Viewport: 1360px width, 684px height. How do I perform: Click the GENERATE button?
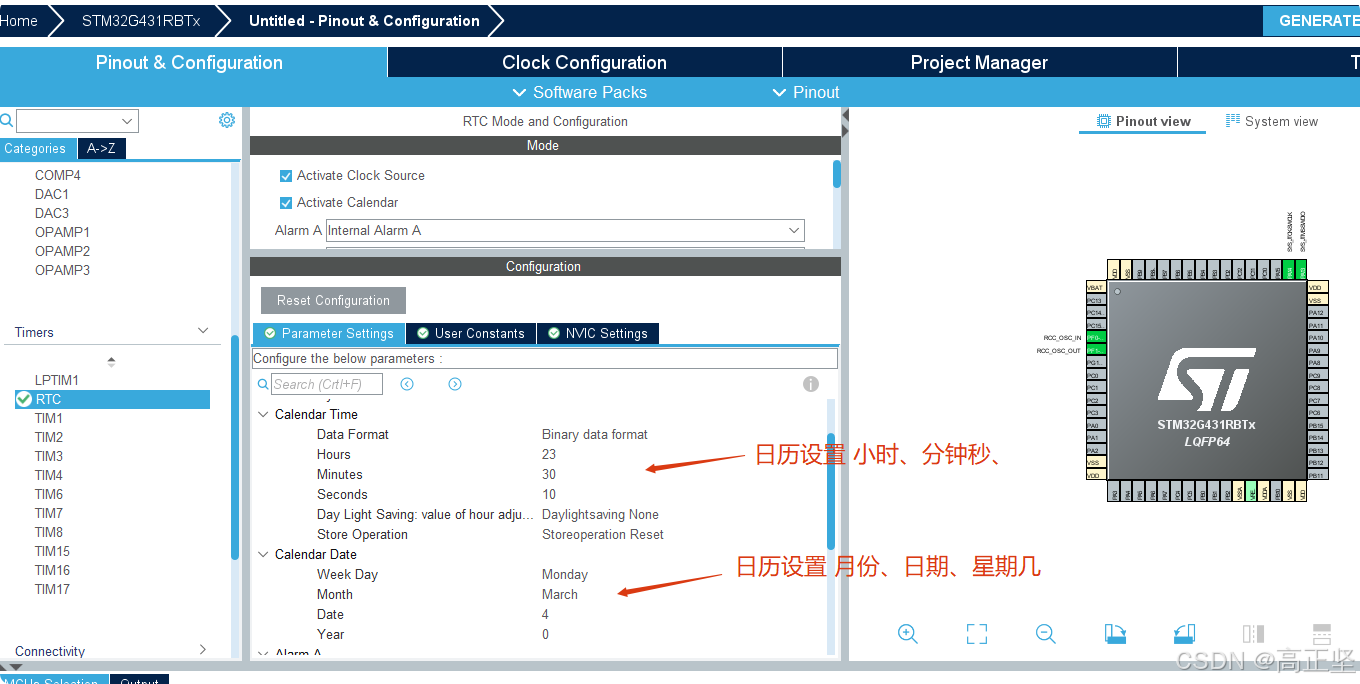click(1312, 21)
